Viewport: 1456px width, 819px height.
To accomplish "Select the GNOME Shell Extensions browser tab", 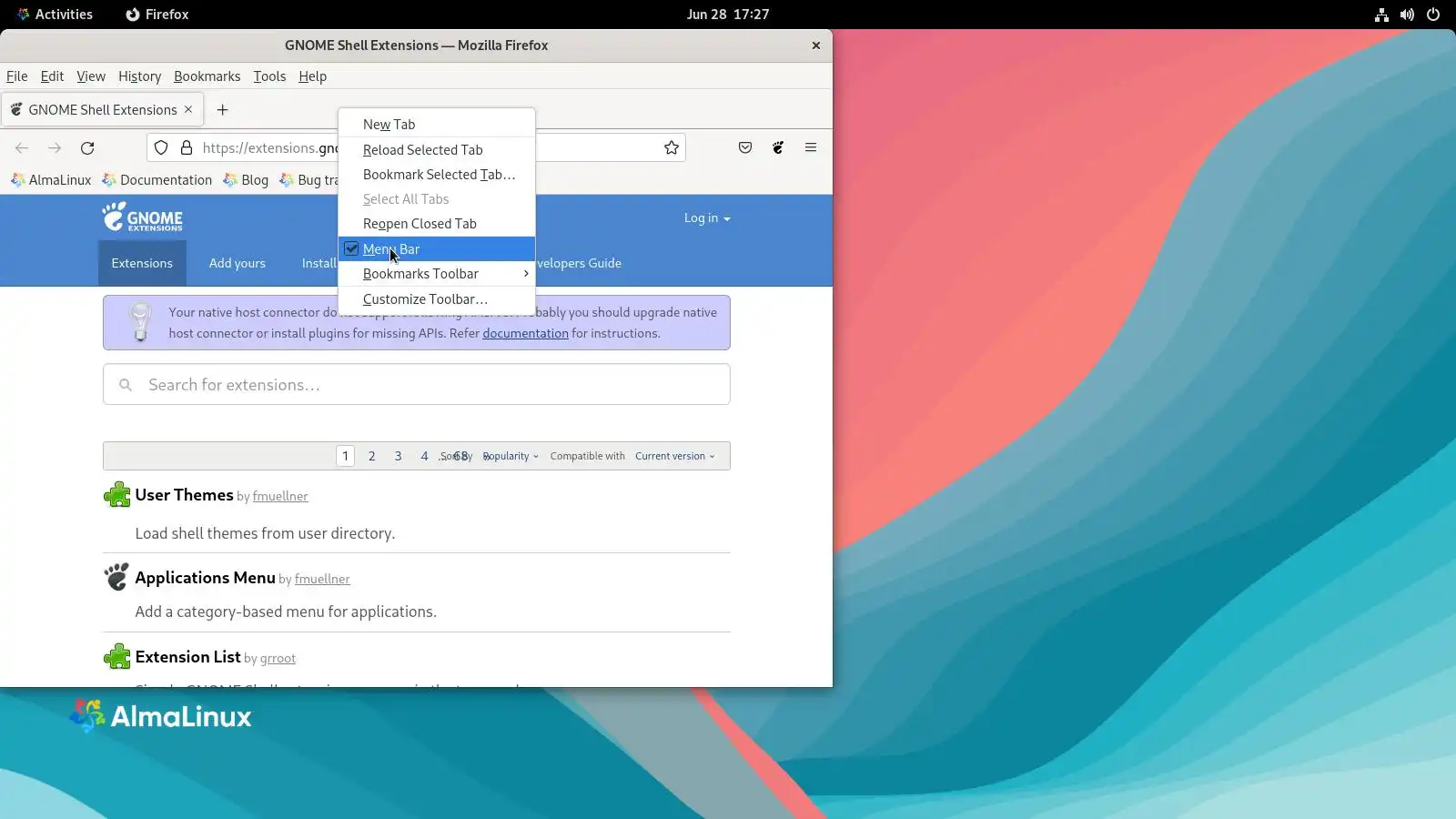I will click(x=101, y=110).
